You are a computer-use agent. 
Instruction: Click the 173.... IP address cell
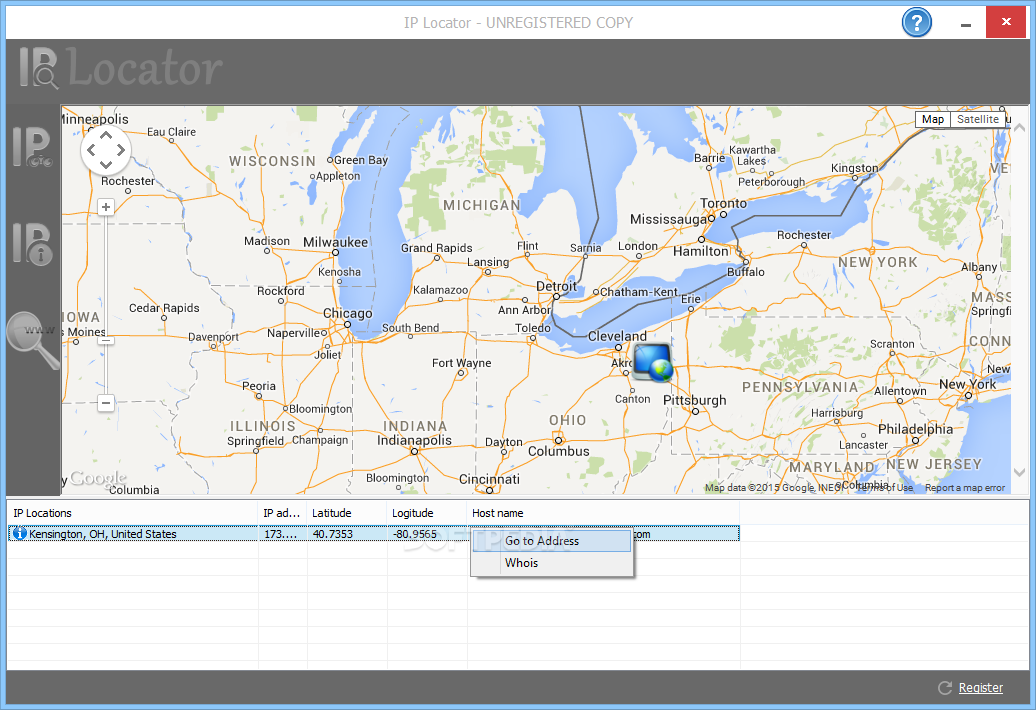click(281, 534)
